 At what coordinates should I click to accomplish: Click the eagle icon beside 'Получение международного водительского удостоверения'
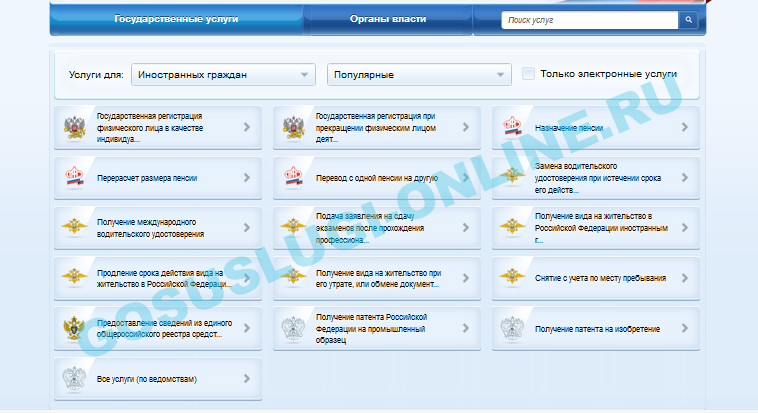(x=74, y=228)
